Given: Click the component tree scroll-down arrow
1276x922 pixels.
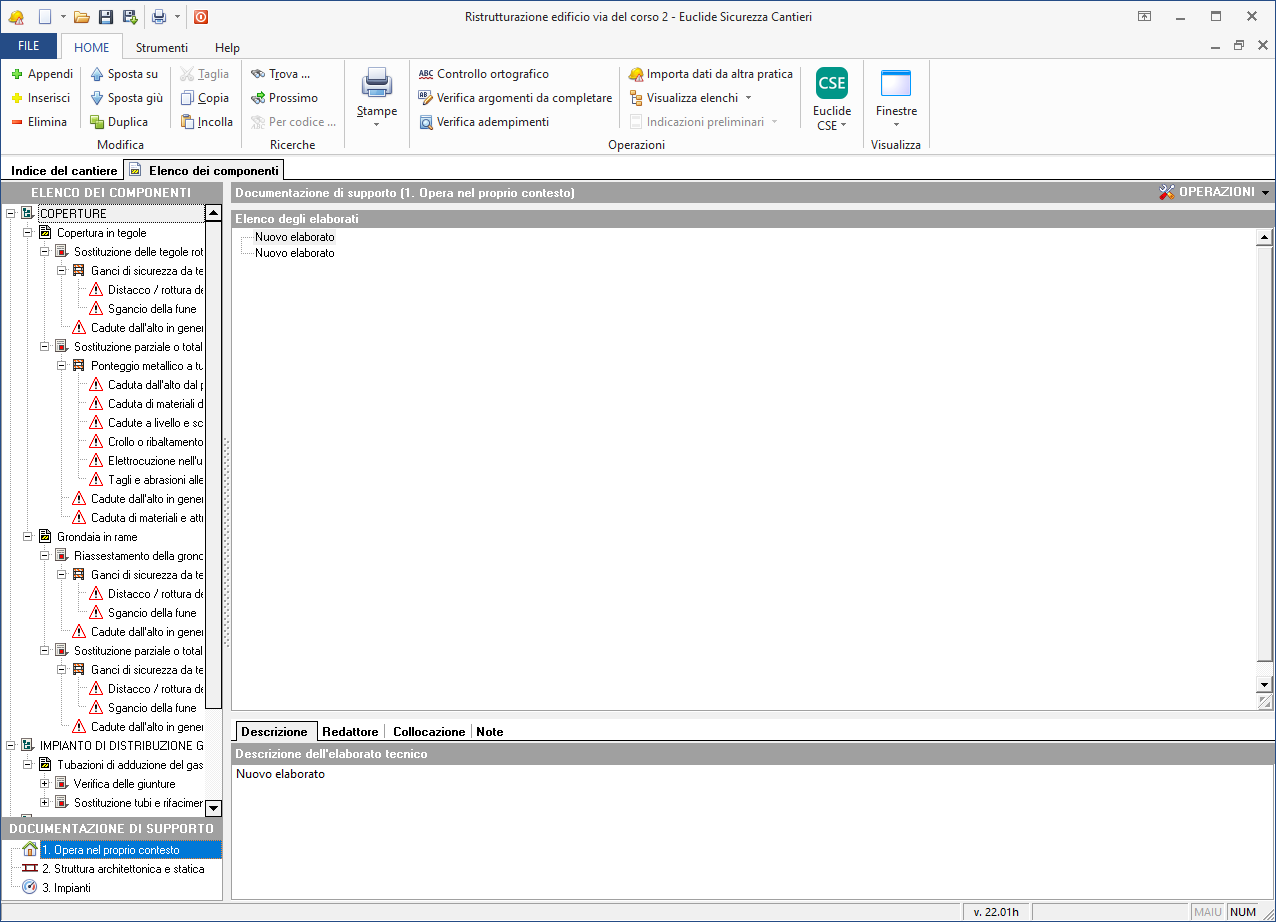Looking at the screenshot, I should coord(213,808).
